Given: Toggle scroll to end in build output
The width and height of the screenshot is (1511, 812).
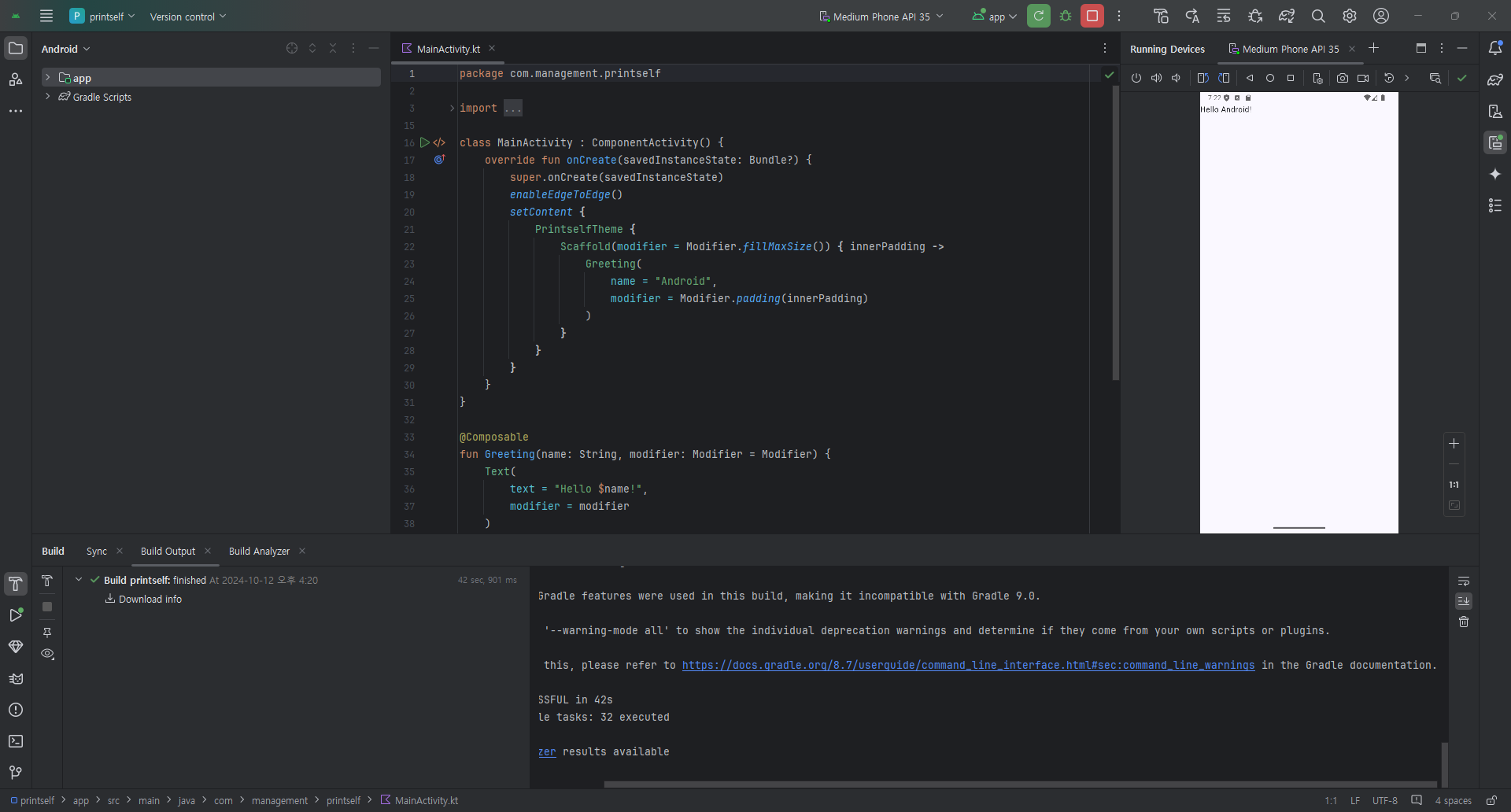Looking at the screenshot, I should pyautogui.click(x=1464, y=601).
